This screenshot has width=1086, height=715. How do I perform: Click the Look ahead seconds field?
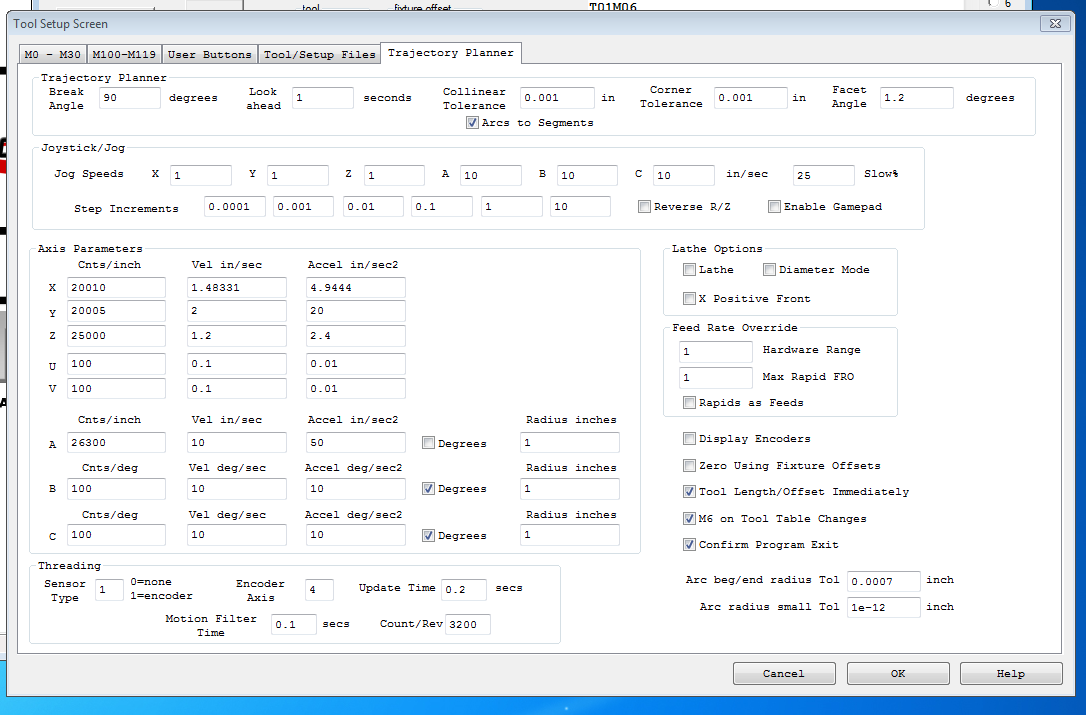323,98
